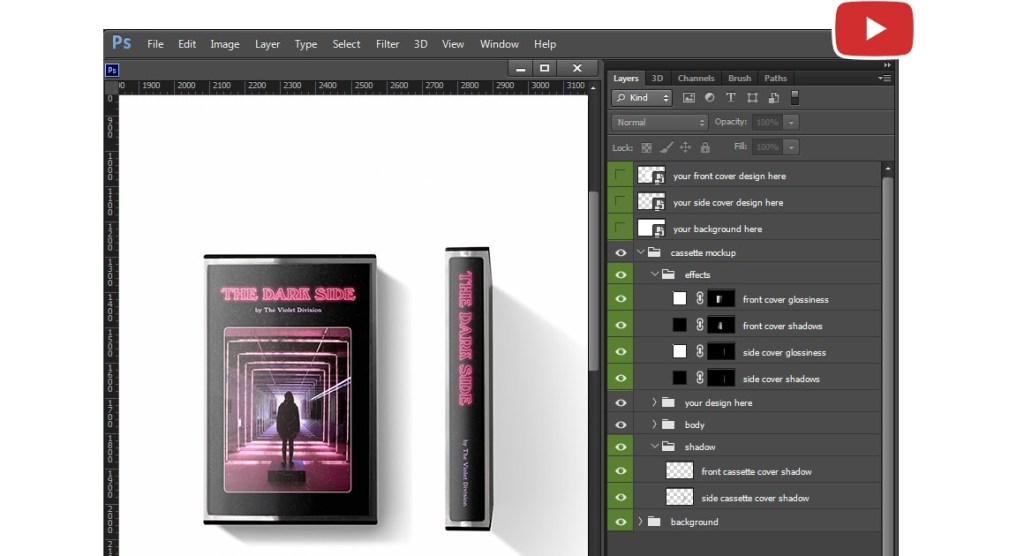Viewport: 1024px width, 556px height.
Task: Click side cover glossiness mask link icon
Action: [699, 352]
